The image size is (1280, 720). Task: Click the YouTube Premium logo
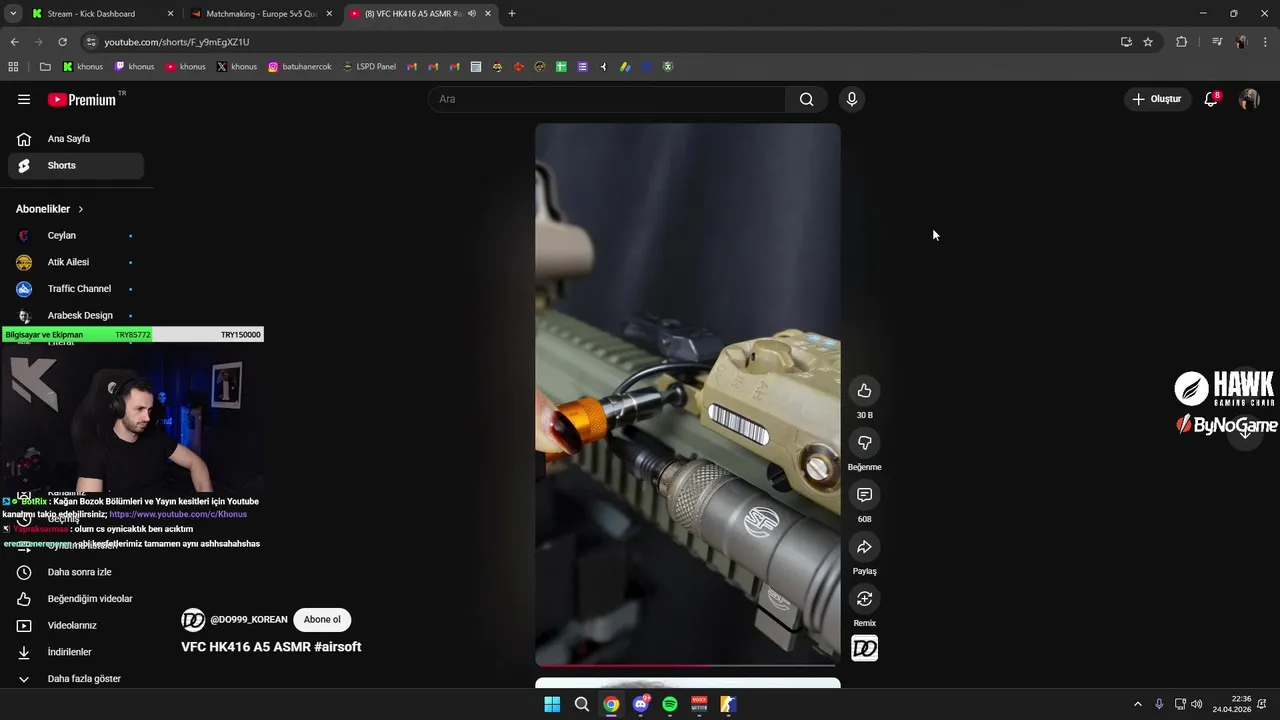[x=82, y=100]
